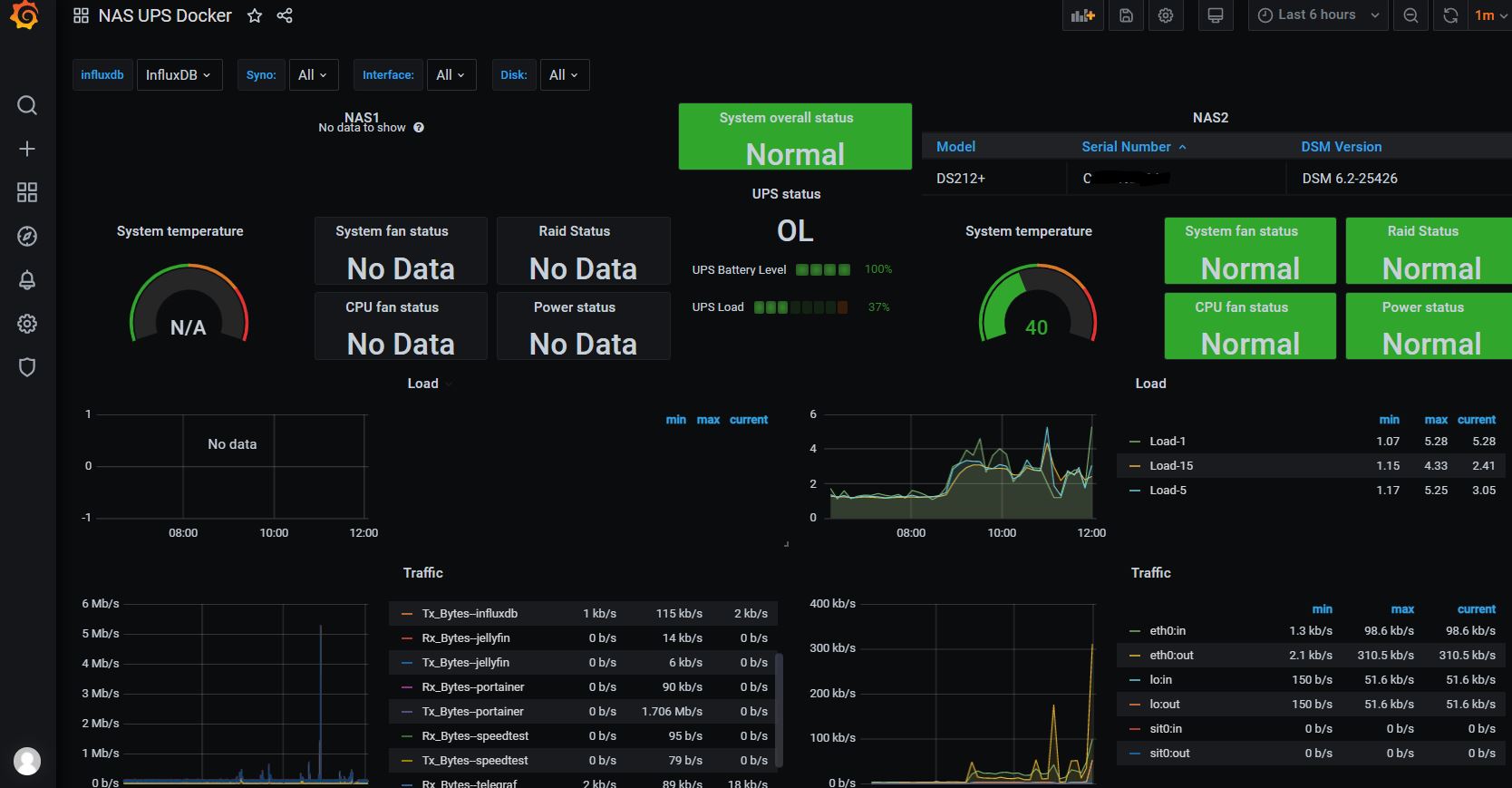Image resolution: width=1512 pixels, height=788 pixels.
Task: Open the Disk variable dropdown
Action: pyautogui.click(x=564, y=75)
